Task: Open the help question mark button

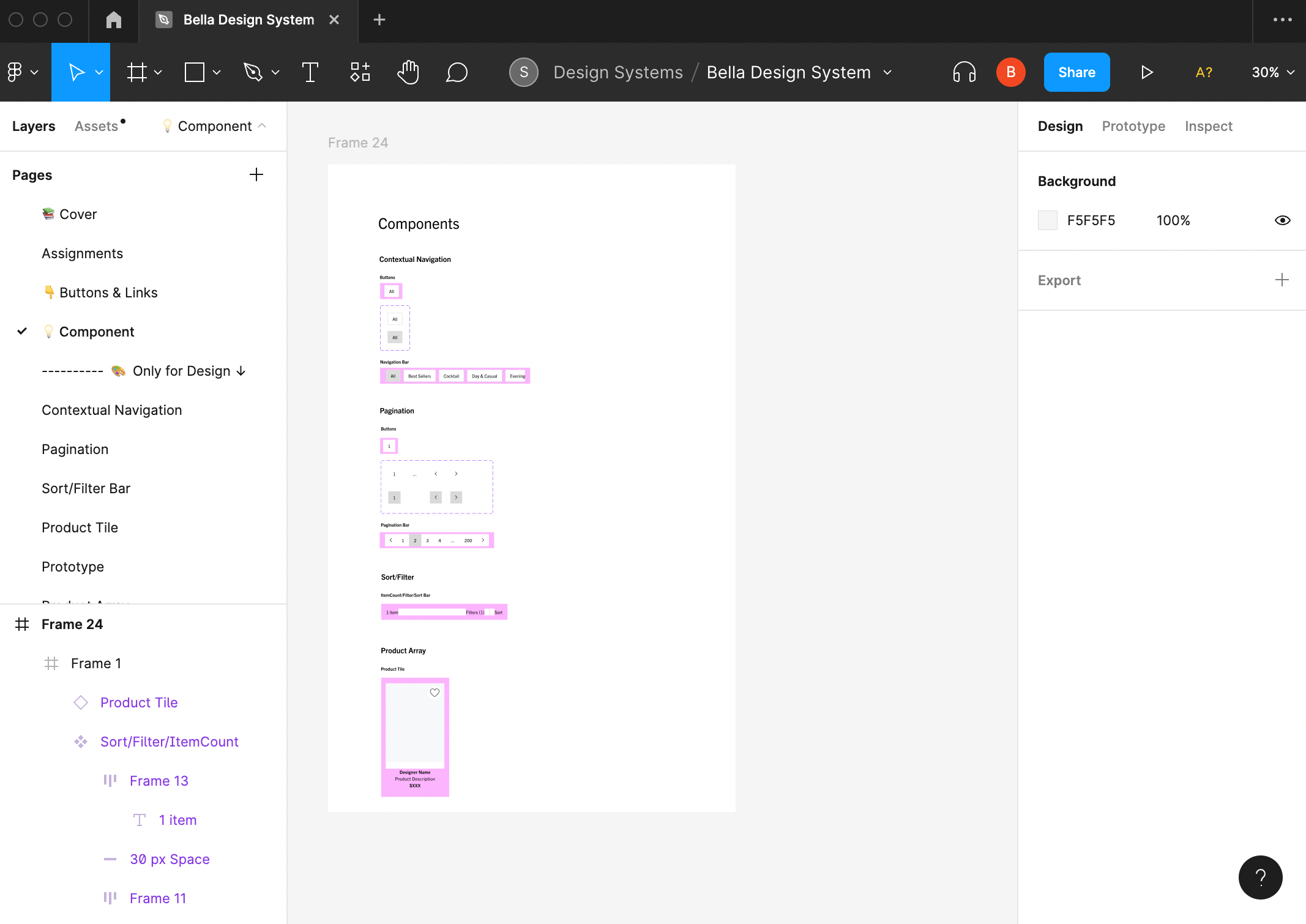Action: tap(1261, 877)
